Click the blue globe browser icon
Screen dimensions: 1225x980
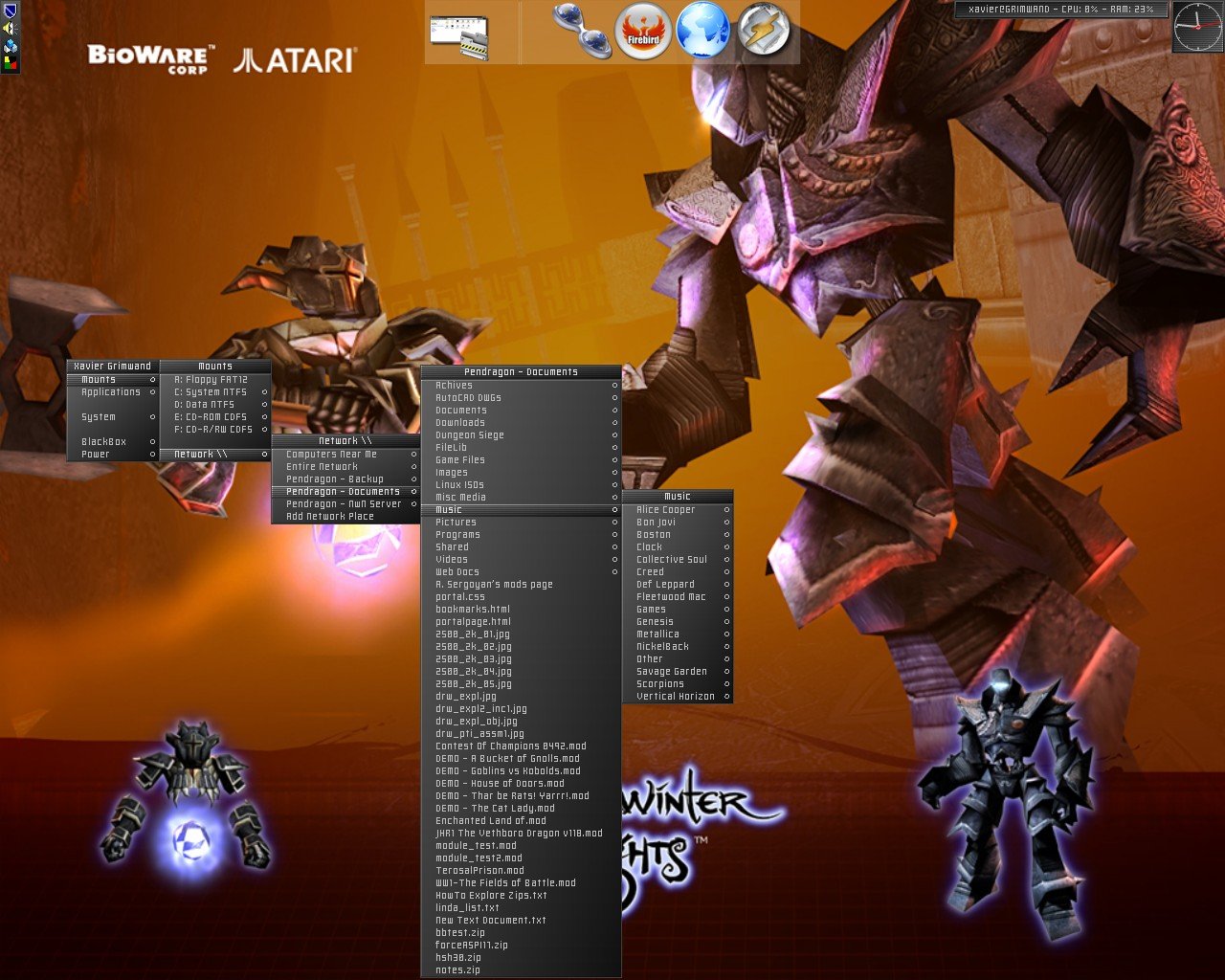click(703, 31)
